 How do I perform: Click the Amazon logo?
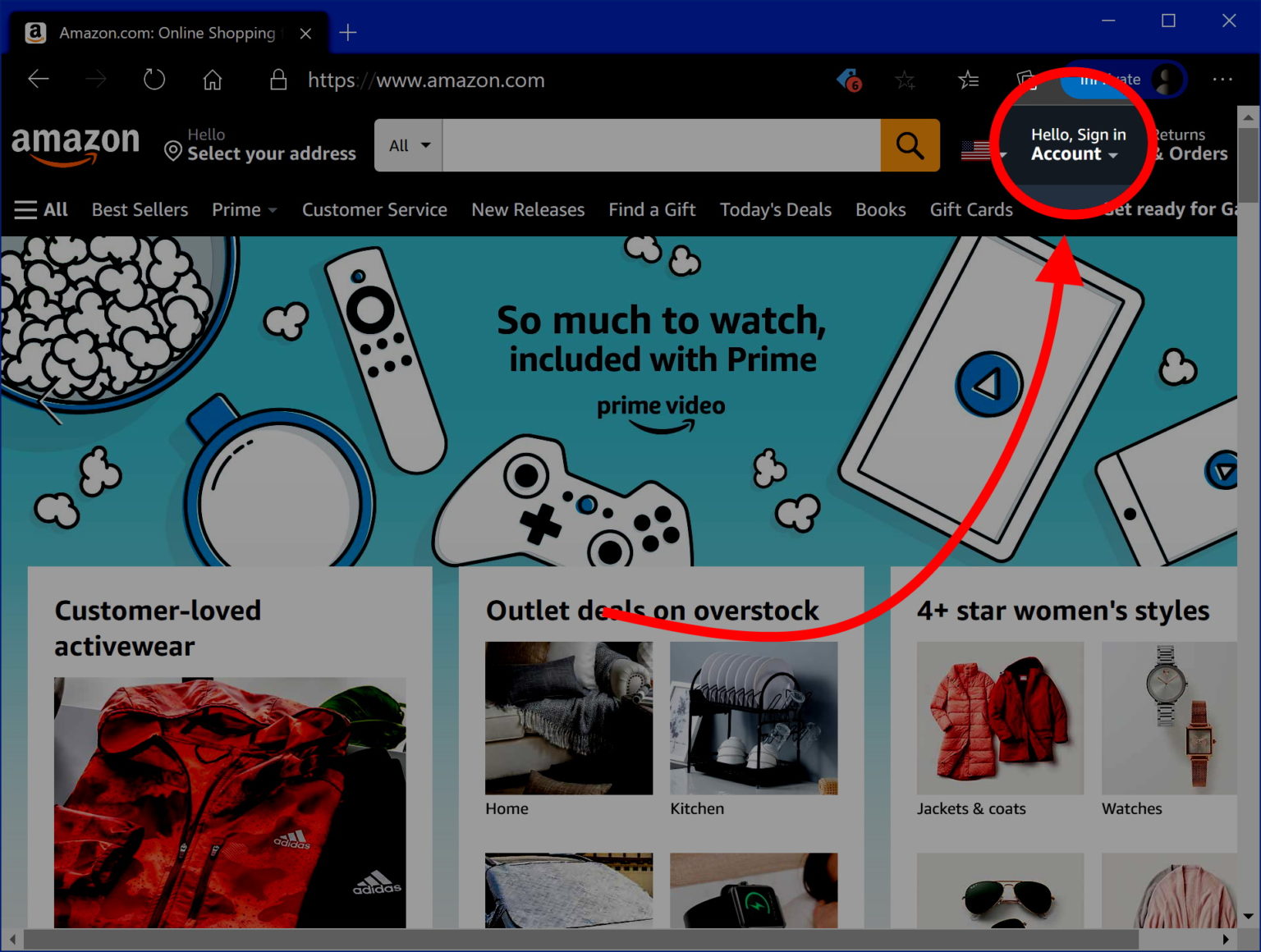pos(76,144)
